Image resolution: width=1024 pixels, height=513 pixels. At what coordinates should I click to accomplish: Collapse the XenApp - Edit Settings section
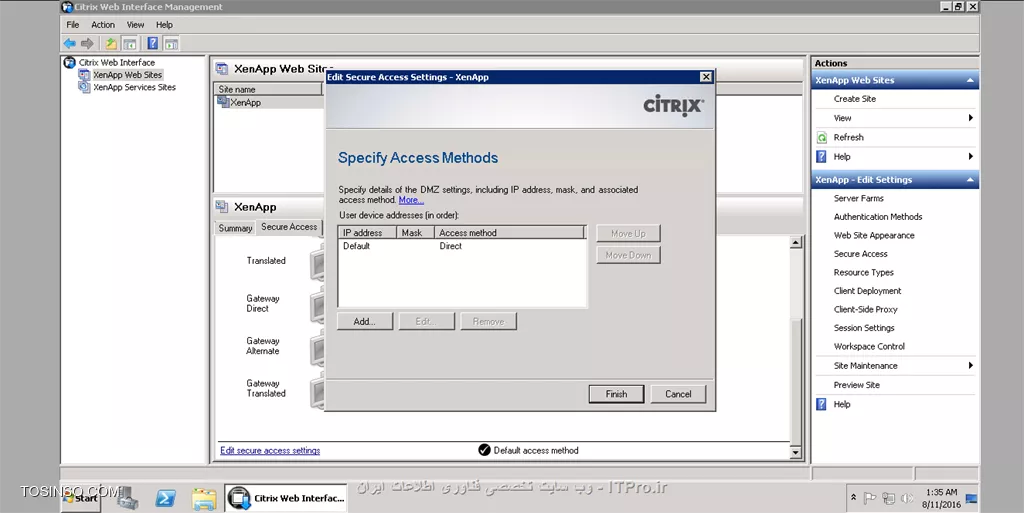tap(970, 179)
